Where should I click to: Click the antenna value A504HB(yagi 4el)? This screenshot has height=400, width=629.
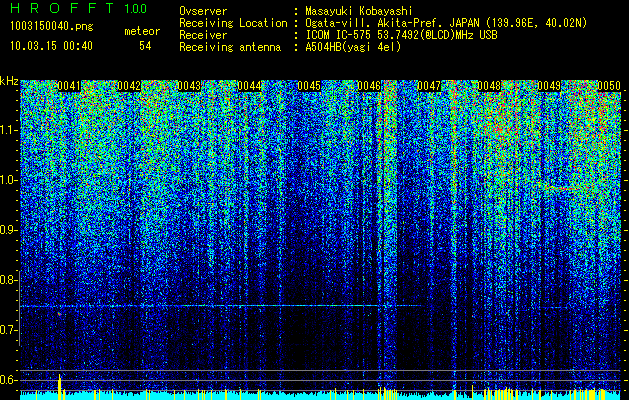pyautogui.click(x=353, y=47)
